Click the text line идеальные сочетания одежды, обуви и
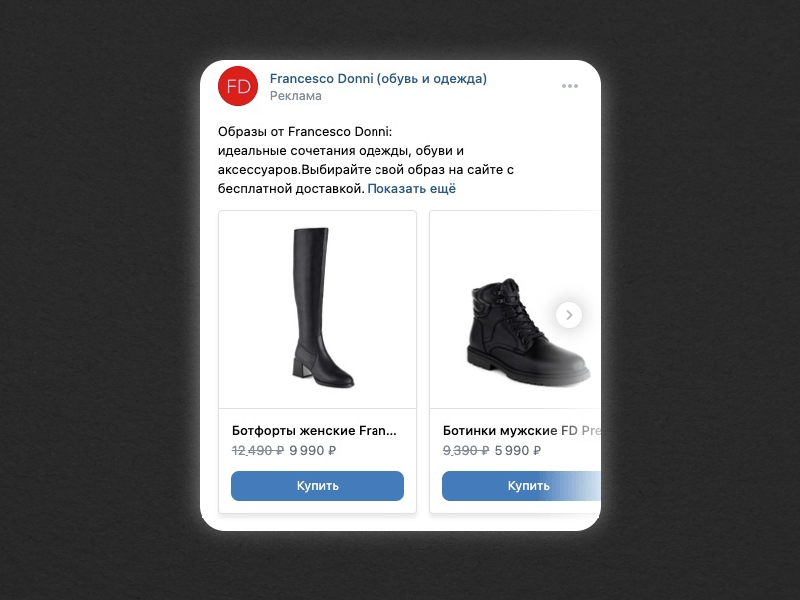Image resolution: width=800 pixels, height=600 pixels. coord(341,151)
